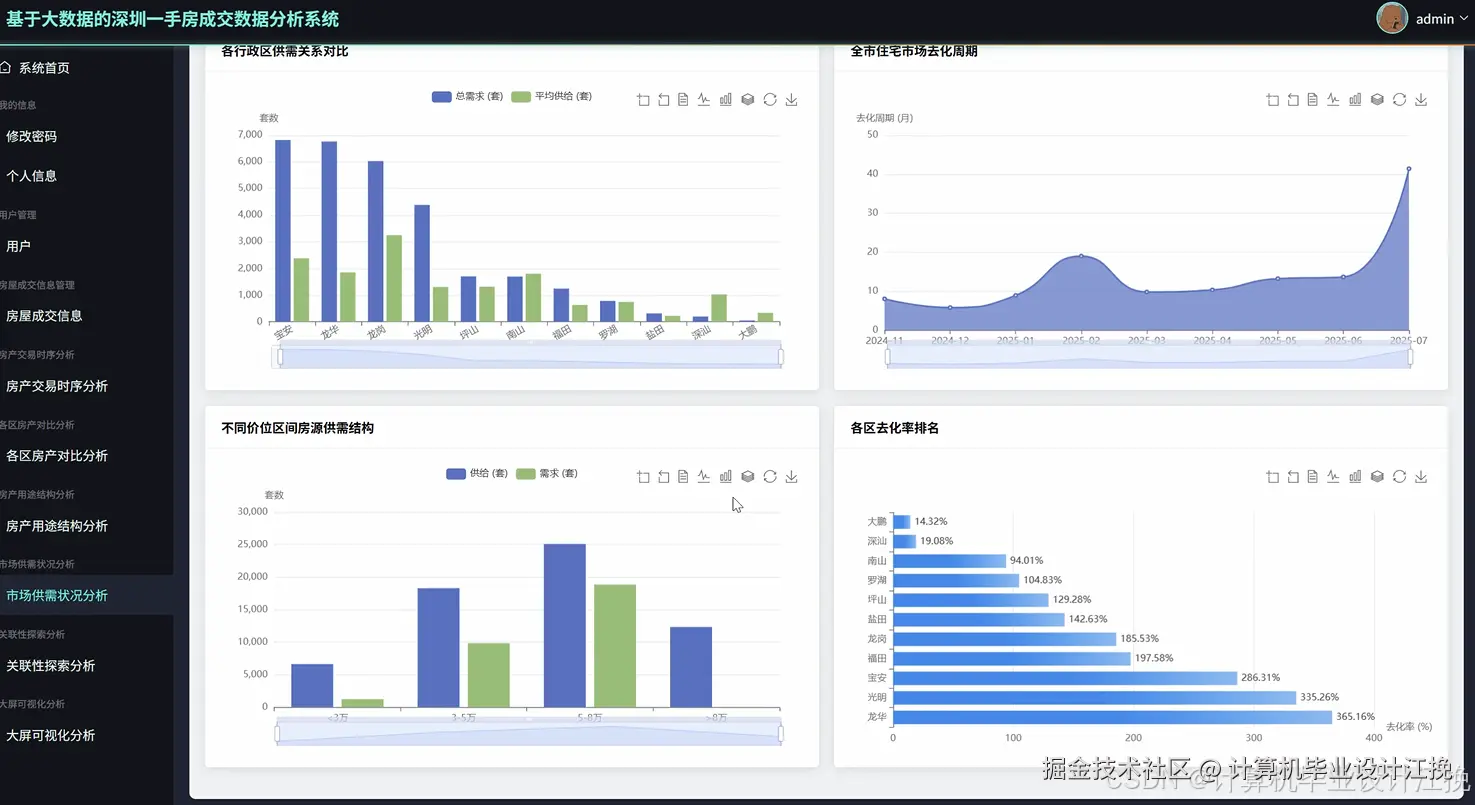
Task: Restore the 全市住宅市场去化周期 chart
Action: click(1399, 100)
